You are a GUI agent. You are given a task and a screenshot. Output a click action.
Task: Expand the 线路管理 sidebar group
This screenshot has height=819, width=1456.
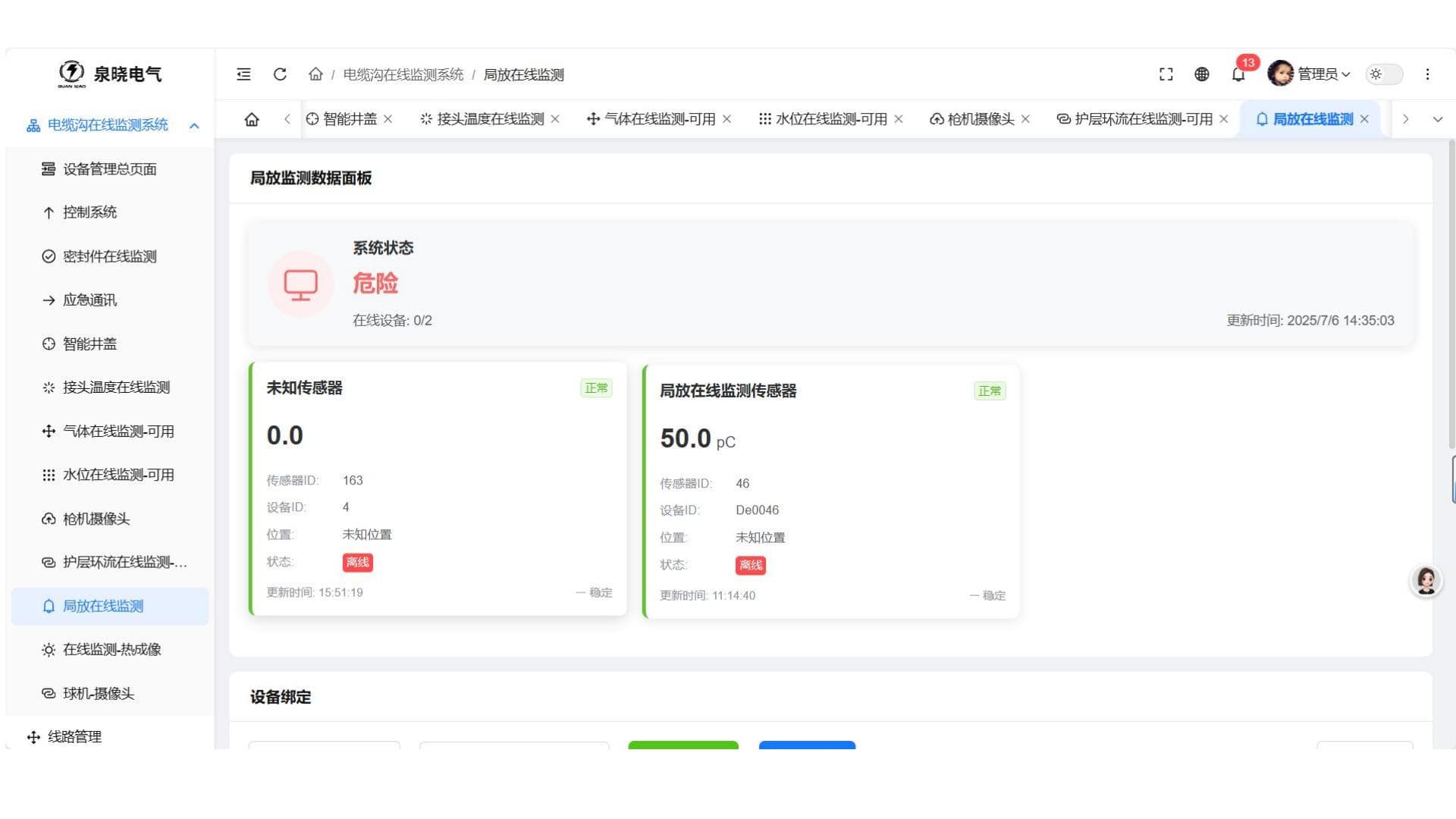click(110, 737)
